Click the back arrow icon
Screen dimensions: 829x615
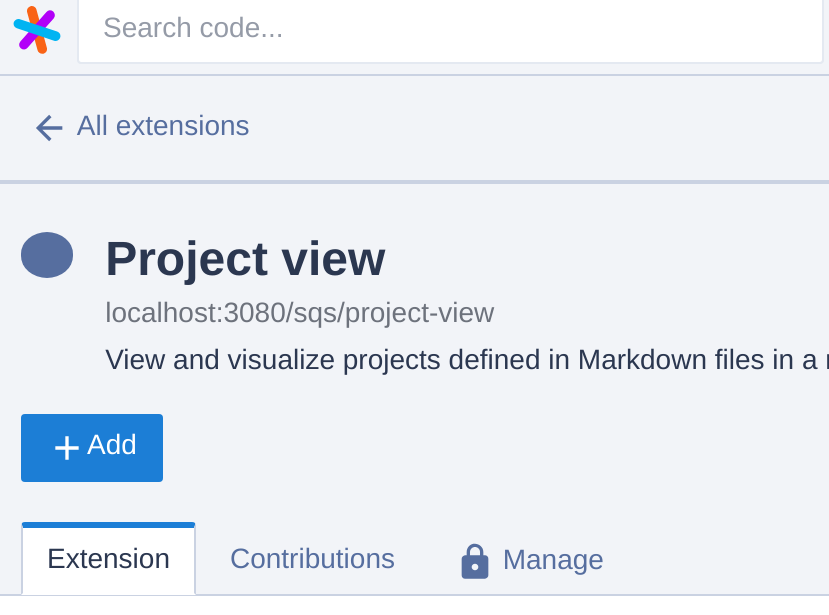coord(48,127)
